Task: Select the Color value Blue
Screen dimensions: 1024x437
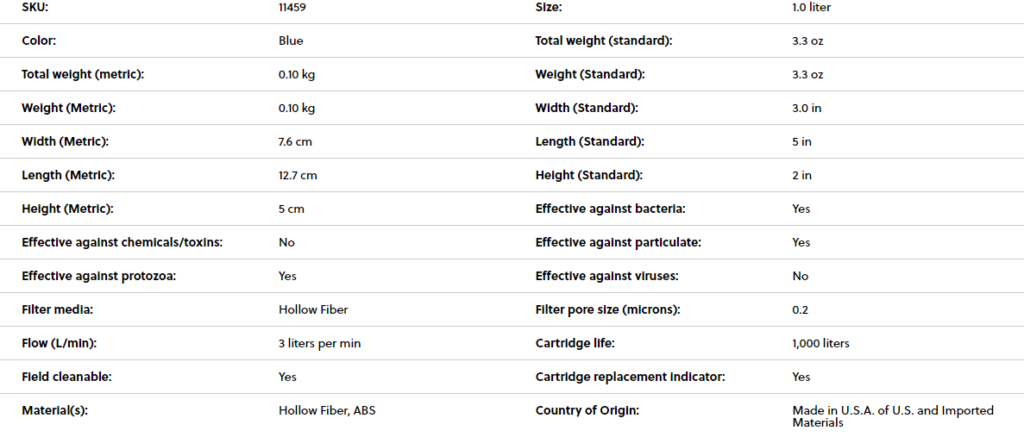Action: pyautogui.click(x=291, y=41)
